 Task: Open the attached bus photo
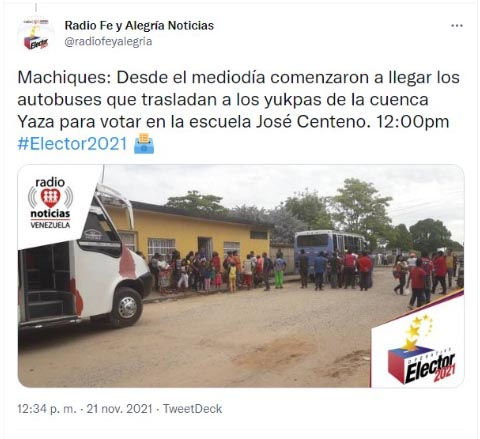pyautogui.click(x=241, y=276)
